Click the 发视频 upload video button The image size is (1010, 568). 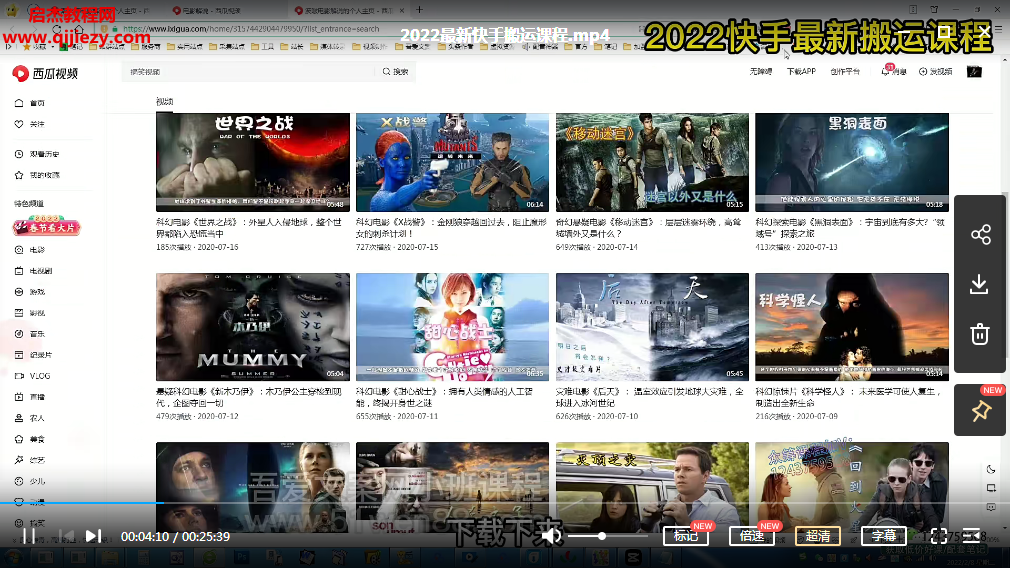coord(935,71)
